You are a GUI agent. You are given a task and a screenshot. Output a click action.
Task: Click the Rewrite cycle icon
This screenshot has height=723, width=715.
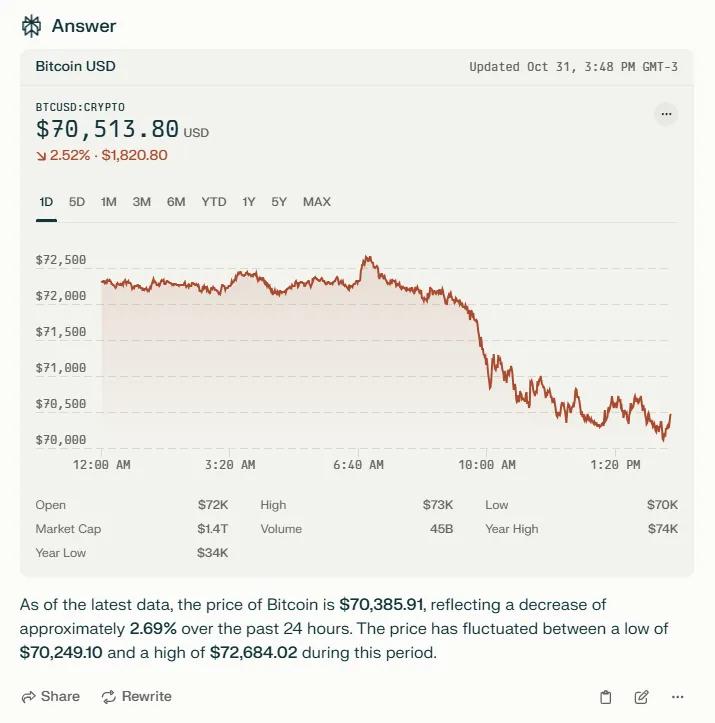coord(108,696)
